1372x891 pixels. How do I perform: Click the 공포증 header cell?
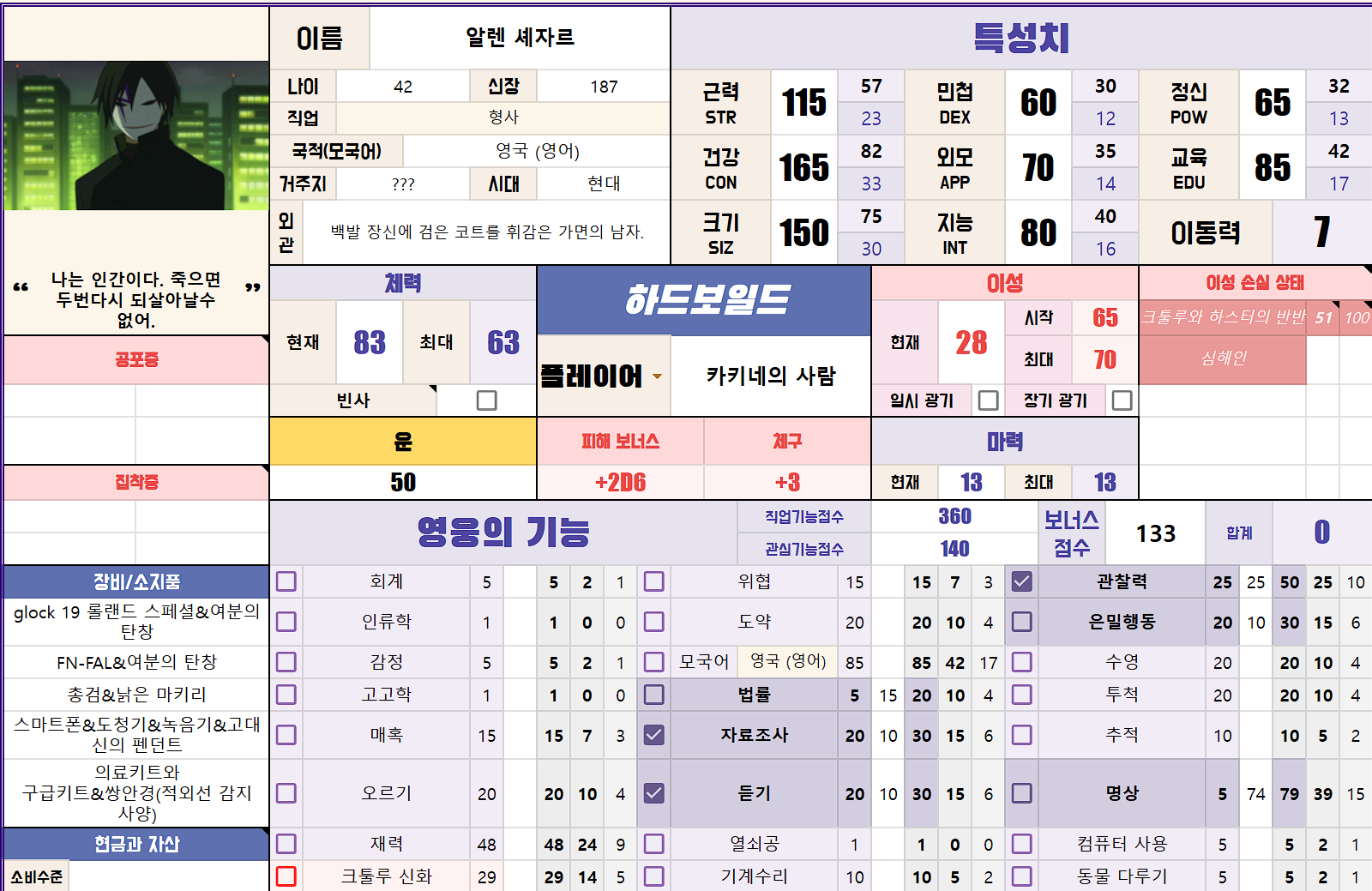(x=136, y=359)
